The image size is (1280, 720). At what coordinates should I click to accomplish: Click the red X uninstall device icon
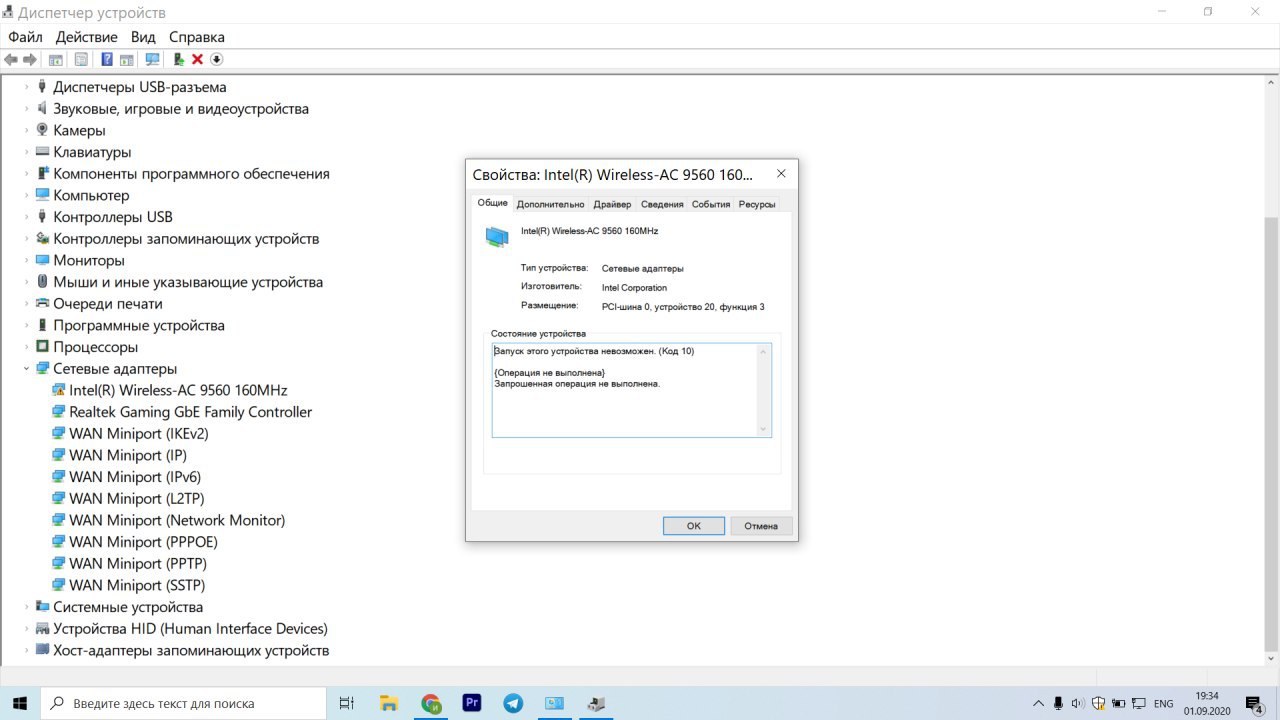point(197,60)
